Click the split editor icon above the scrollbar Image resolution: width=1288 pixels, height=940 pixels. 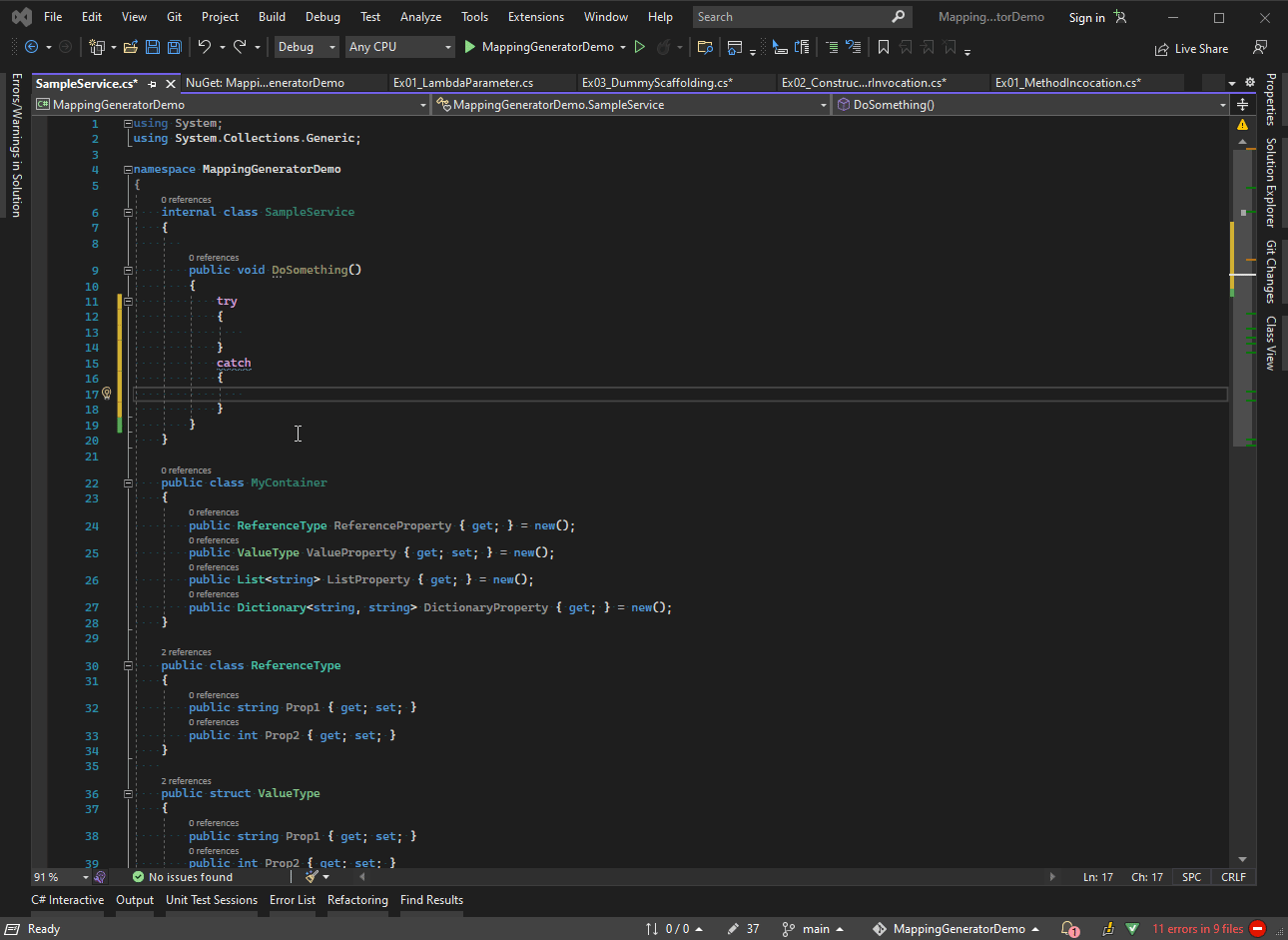pos(1243,105)
